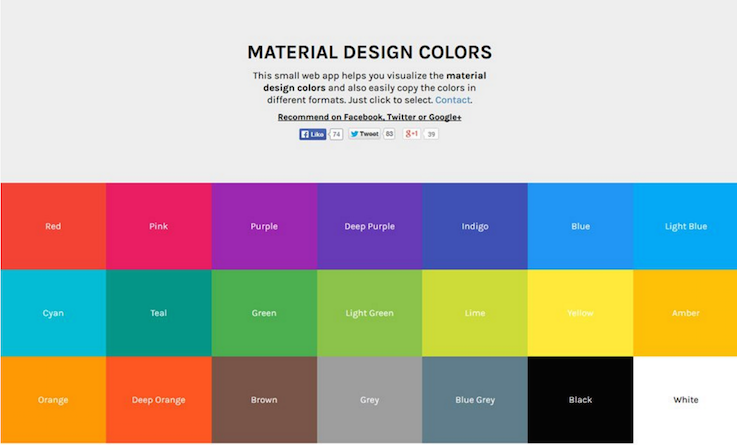
Task: Select the Black color tile
Action: click(580, 400)
